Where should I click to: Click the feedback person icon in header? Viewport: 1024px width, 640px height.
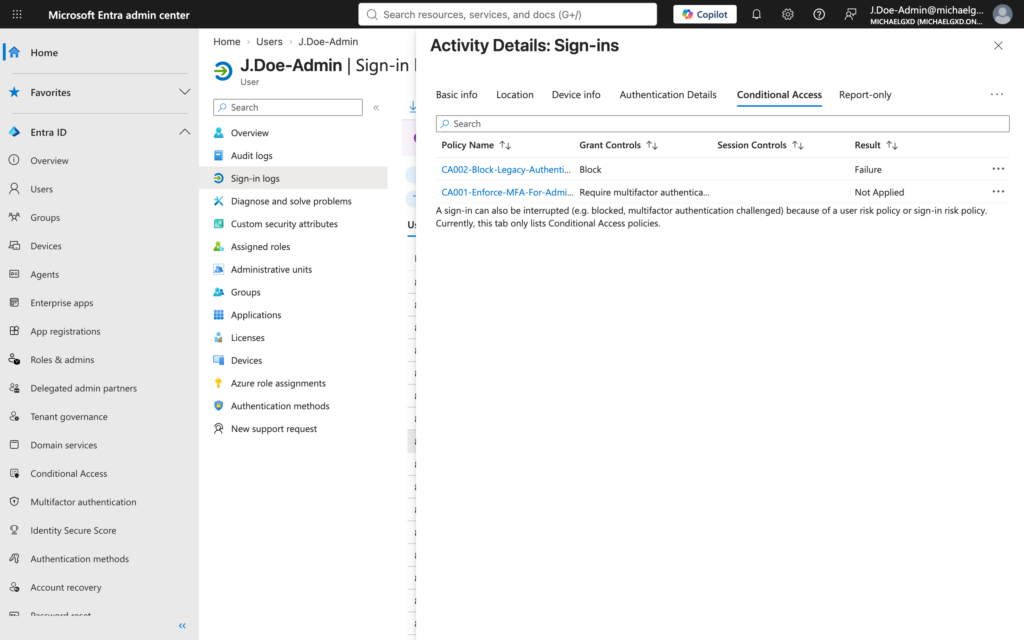(850, 14)
